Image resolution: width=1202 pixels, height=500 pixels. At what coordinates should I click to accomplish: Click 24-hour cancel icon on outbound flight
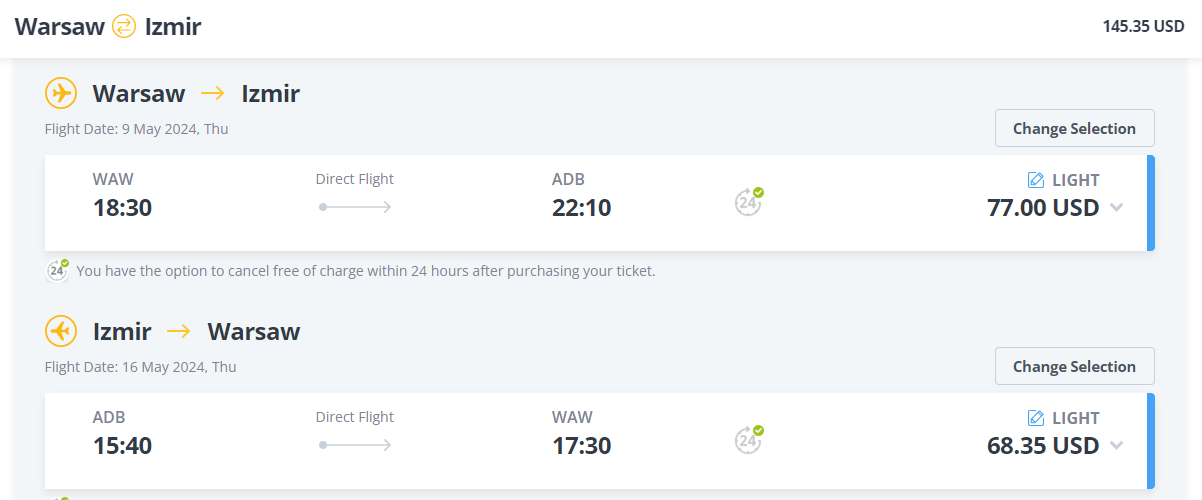[748, 202]
